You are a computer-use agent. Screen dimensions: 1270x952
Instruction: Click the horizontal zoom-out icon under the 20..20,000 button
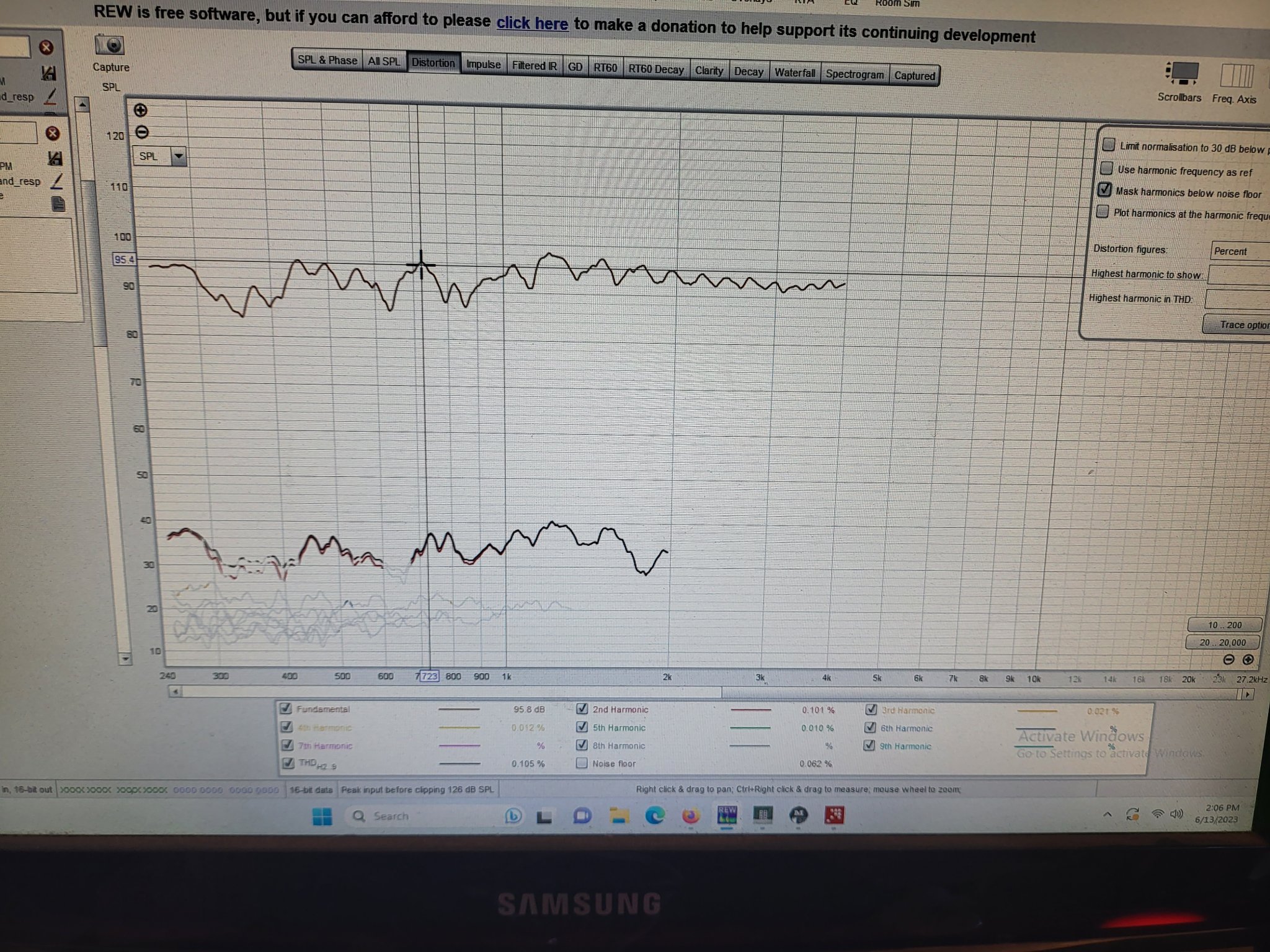[1228, 659]
